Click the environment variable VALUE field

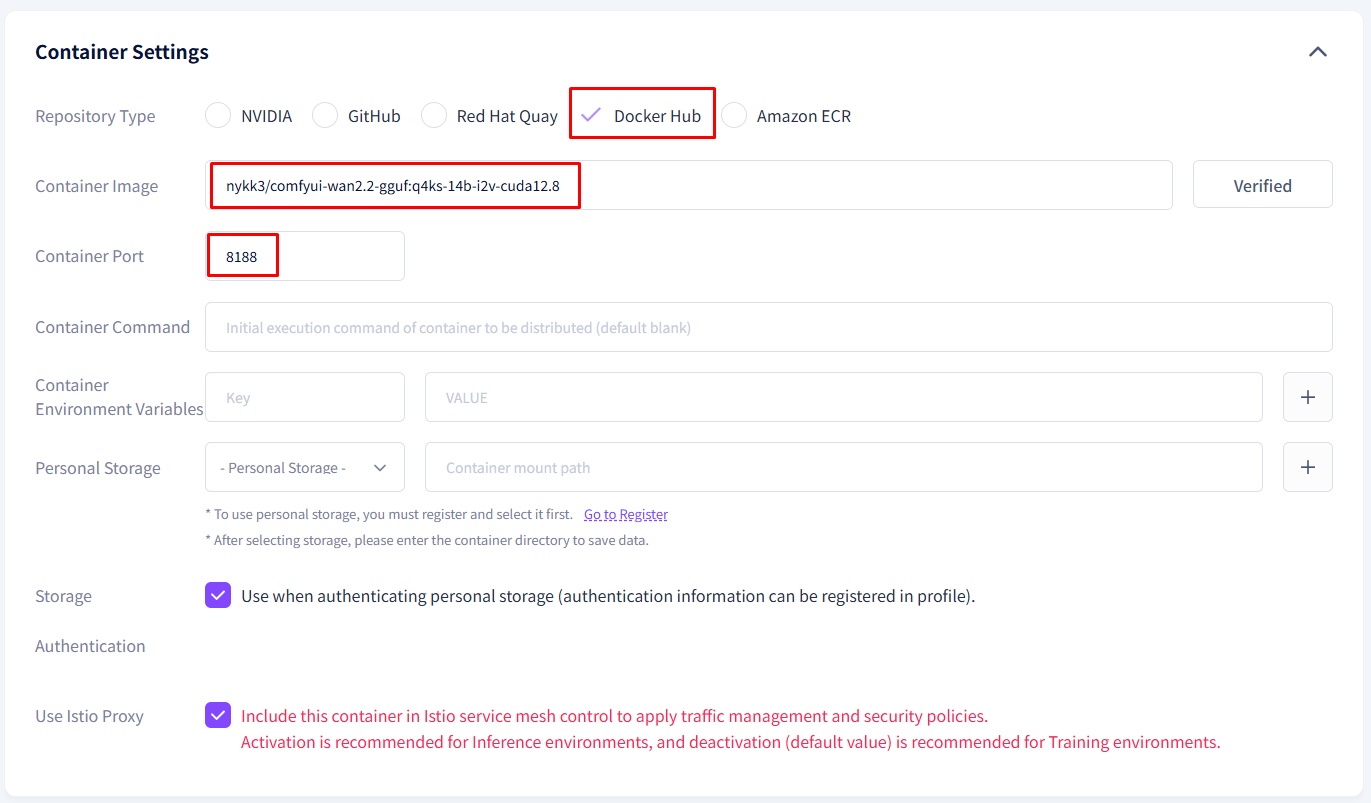(x=842, y=398)
